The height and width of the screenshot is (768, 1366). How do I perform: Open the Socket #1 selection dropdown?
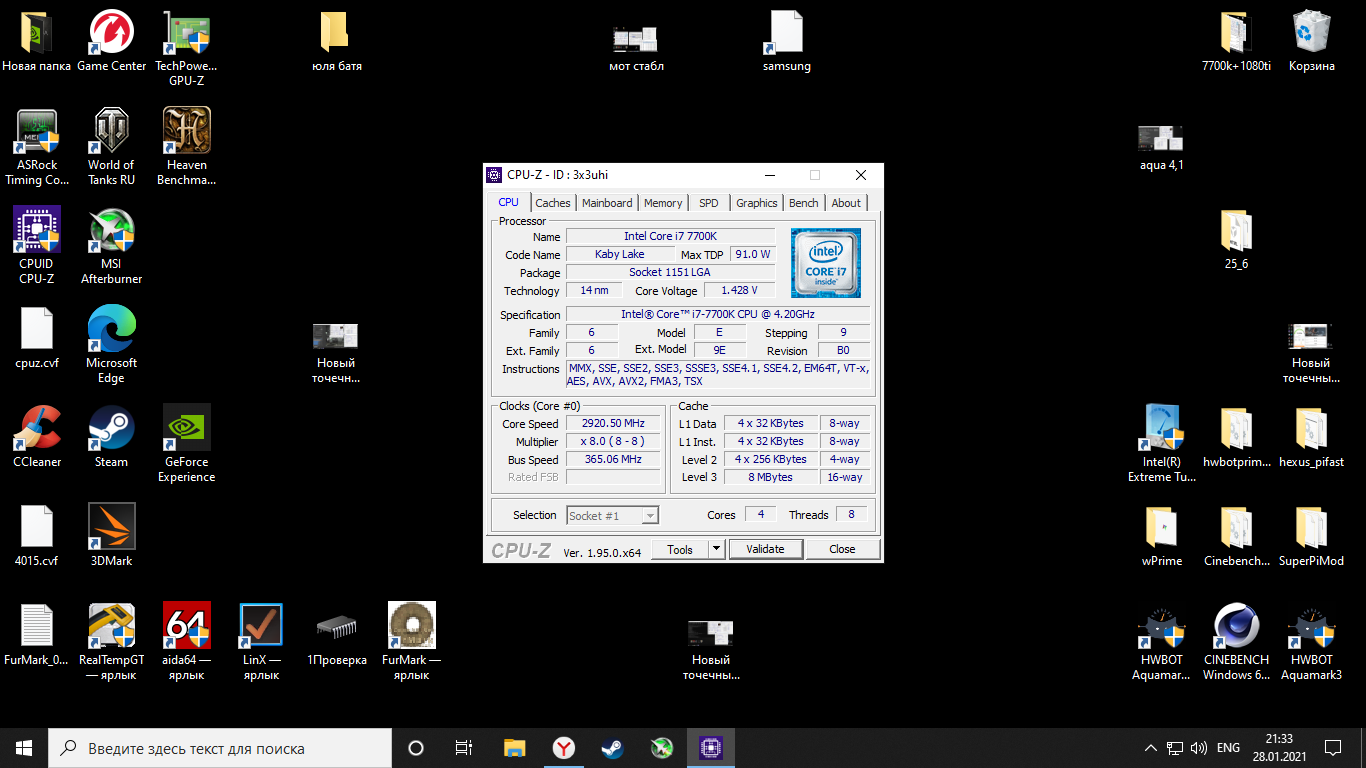(x=613, y=515)
